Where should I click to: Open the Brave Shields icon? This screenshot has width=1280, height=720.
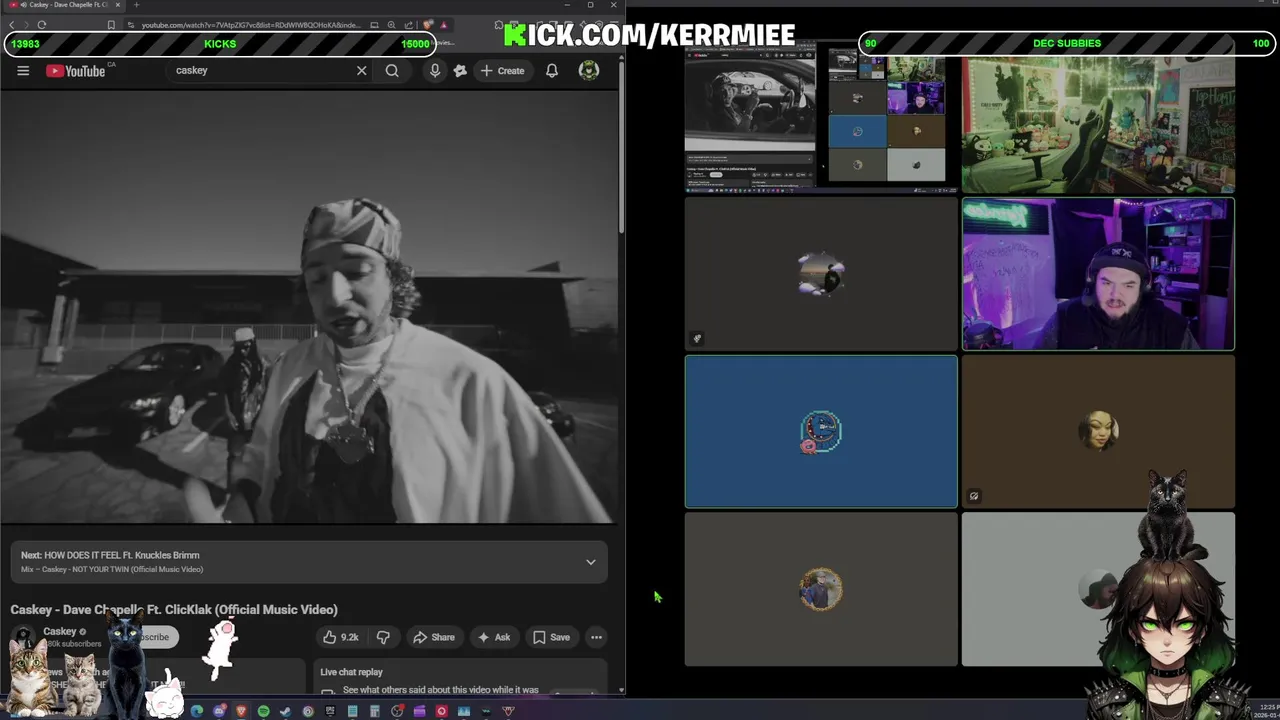427,25
